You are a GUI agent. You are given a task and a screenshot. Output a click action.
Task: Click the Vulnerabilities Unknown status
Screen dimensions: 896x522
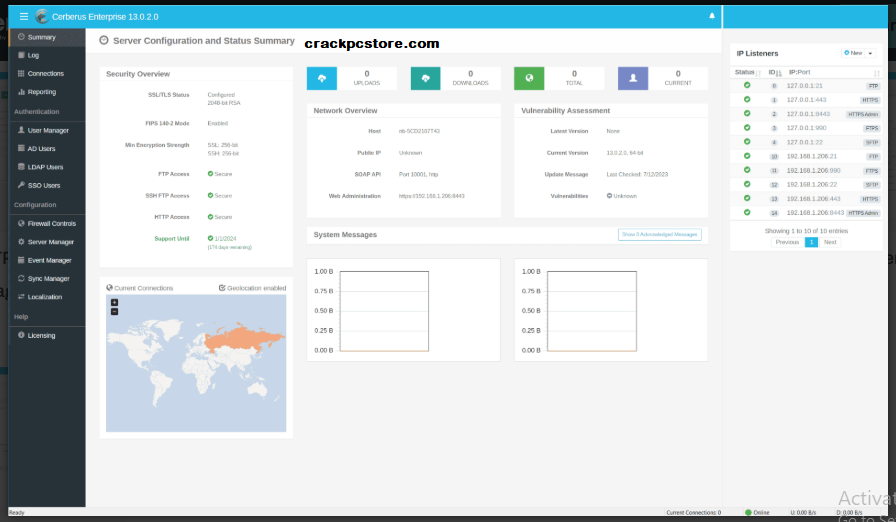coord(622,196)
